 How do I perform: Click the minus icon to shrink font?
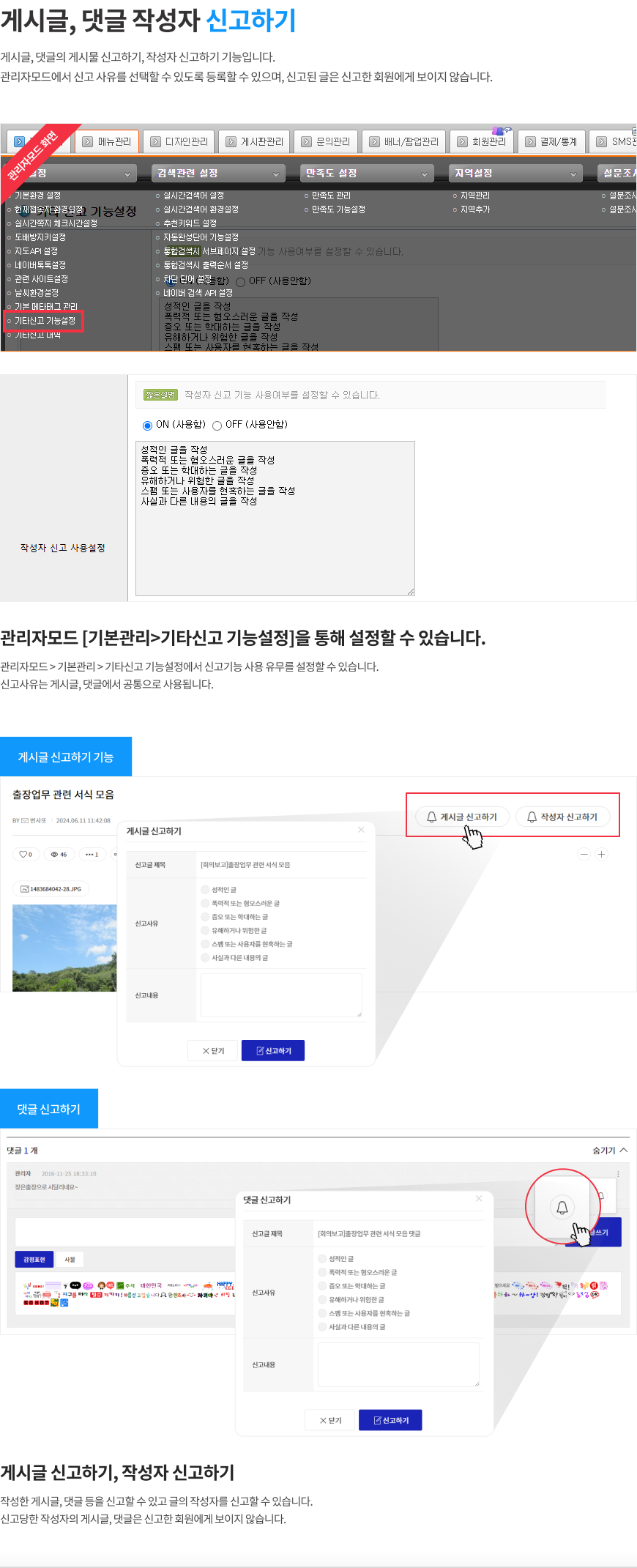pos(584,854)
